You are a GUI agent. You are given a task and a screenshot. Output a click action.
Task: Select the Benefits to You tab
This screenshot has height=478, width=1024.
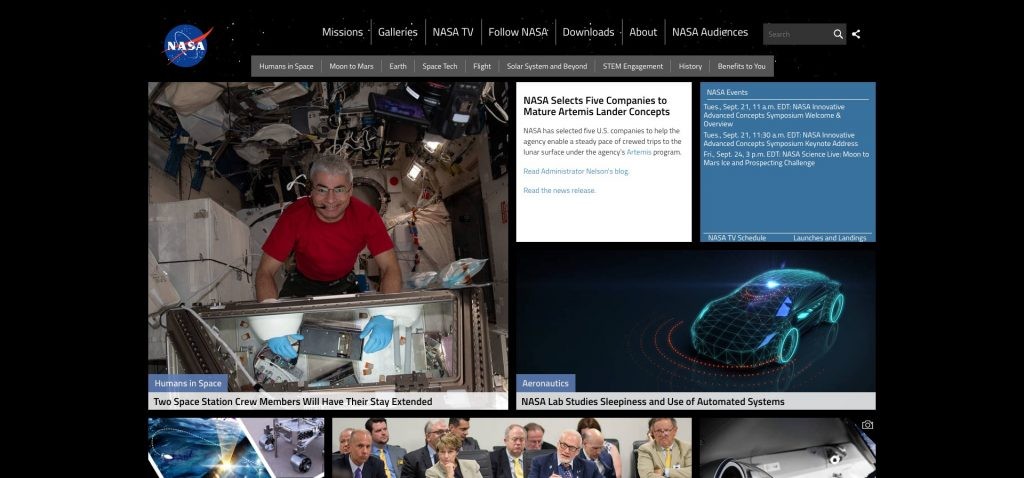point(741,66)
